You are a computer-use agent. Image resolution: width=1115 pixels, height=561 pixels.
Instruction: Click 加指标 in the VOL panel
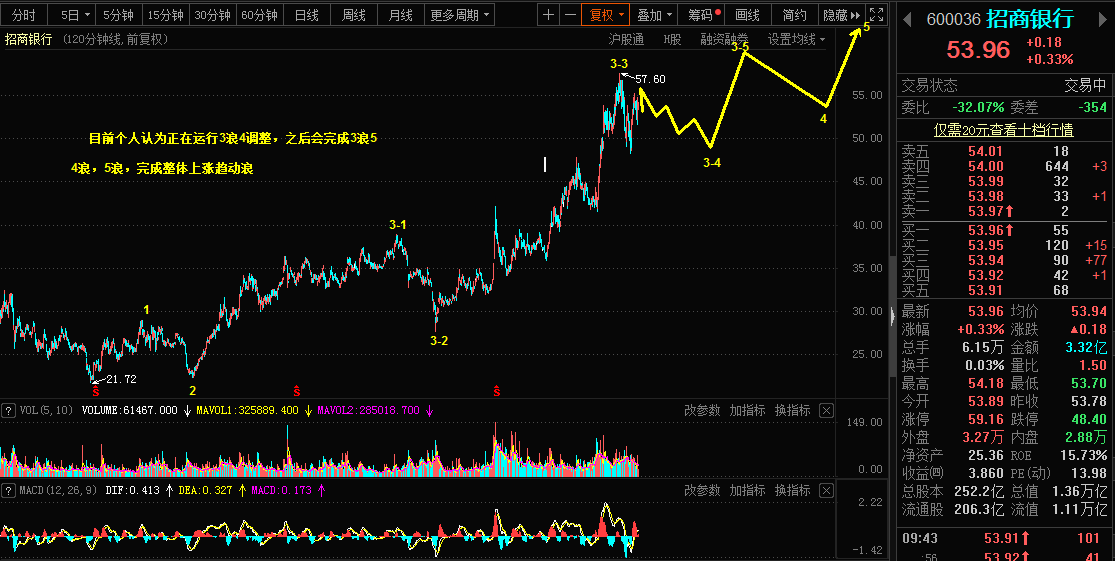tap(747, 410)
